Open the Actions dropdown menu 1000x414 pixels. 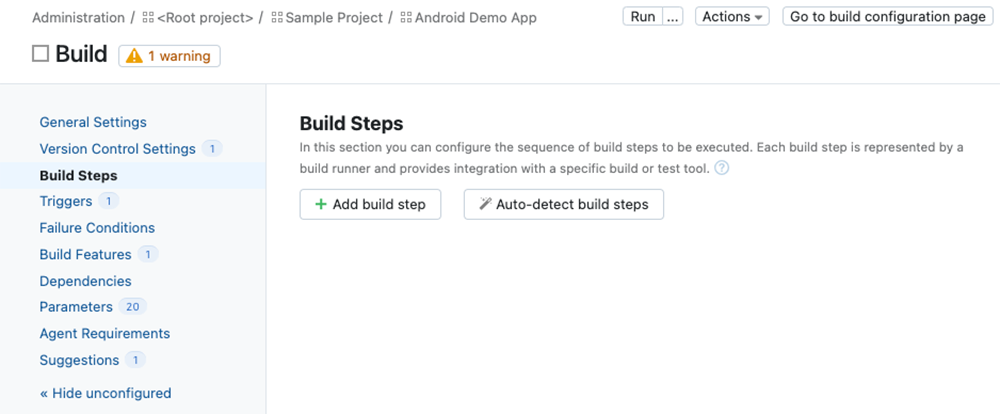click(731, 17)
